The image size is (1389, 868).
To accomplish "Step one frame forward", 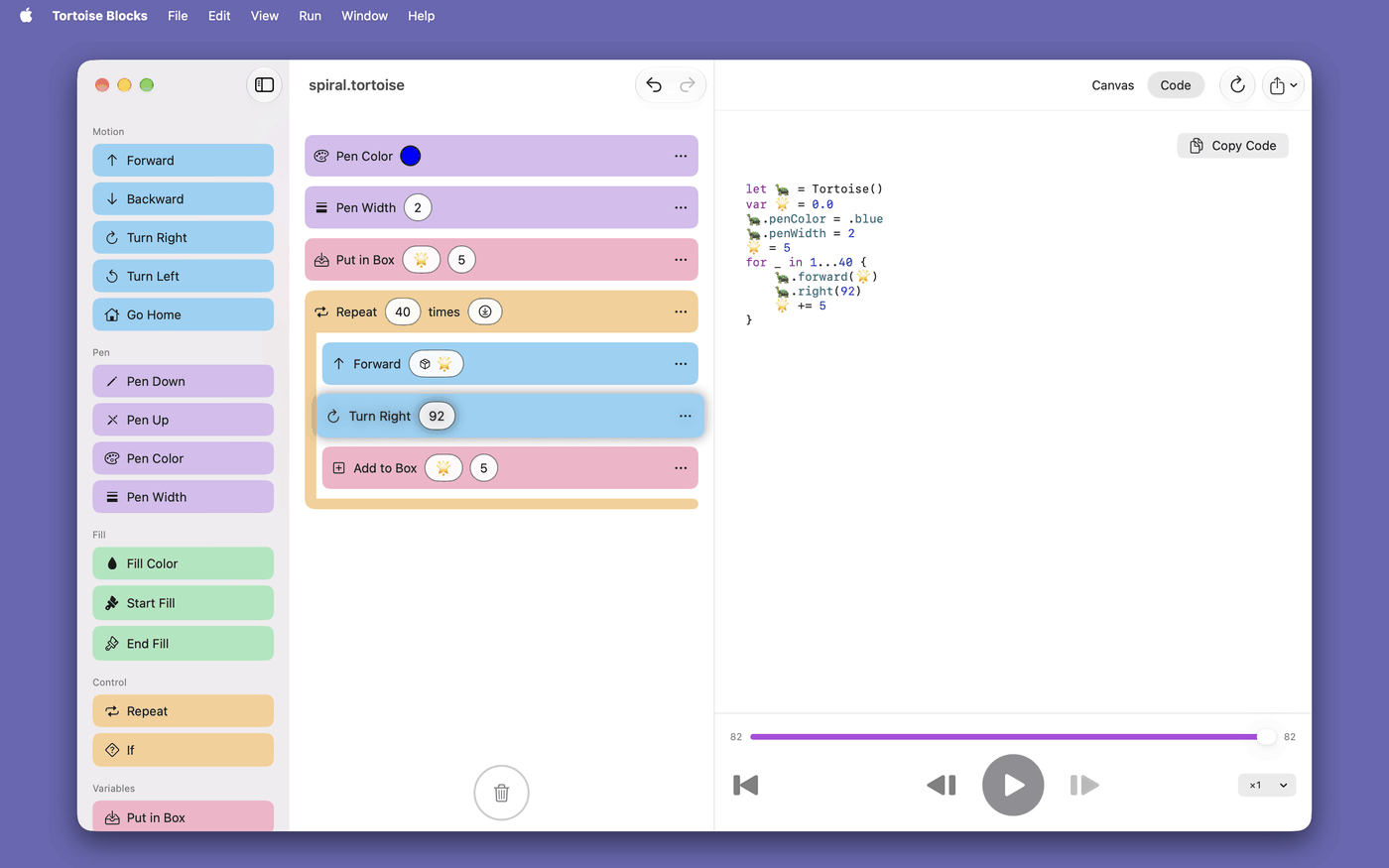I will pyautogui.click(x=1084, y=786).
